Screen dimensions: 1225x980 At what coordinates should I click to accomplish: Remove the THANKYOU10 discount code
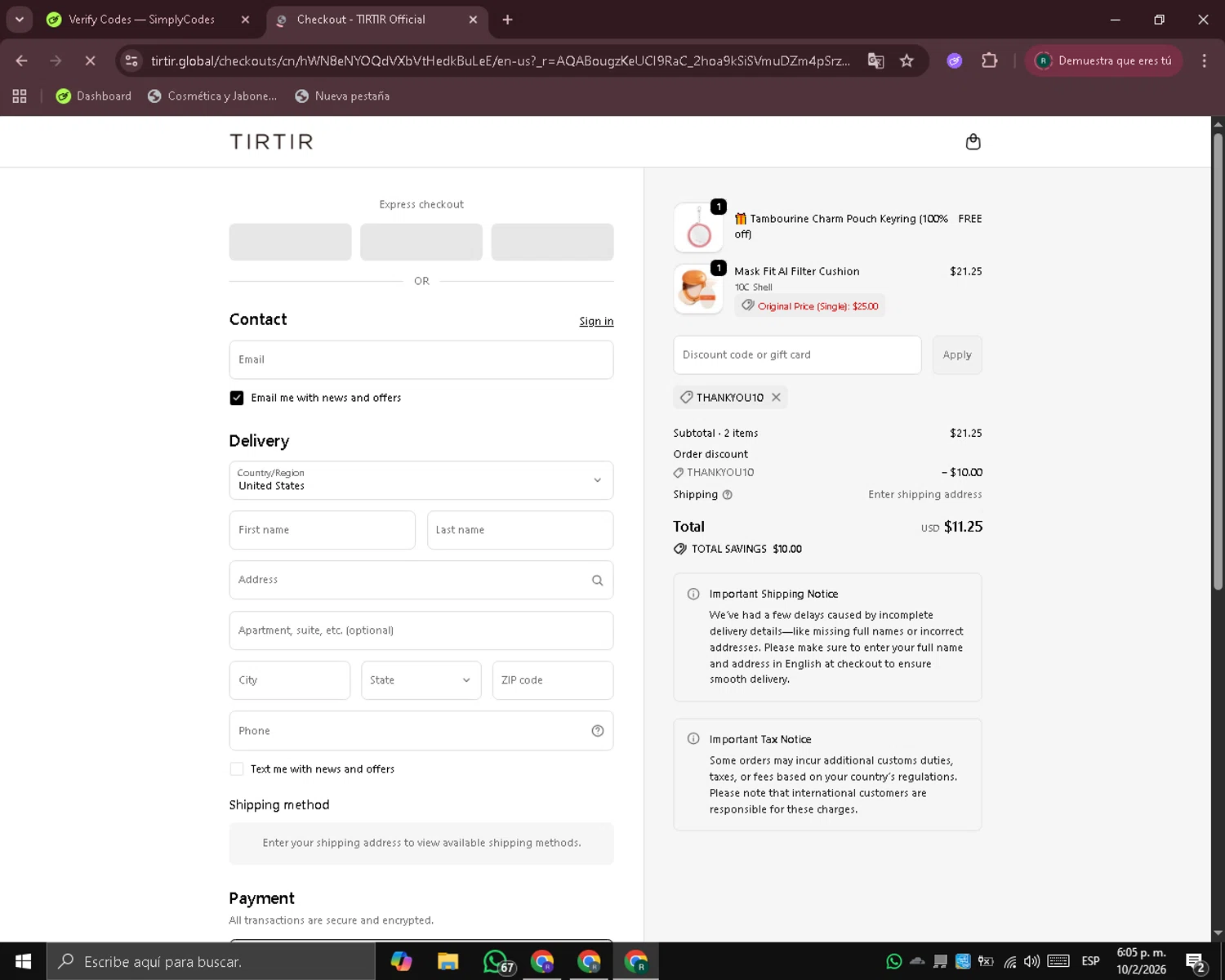click(x=776, y=398)
